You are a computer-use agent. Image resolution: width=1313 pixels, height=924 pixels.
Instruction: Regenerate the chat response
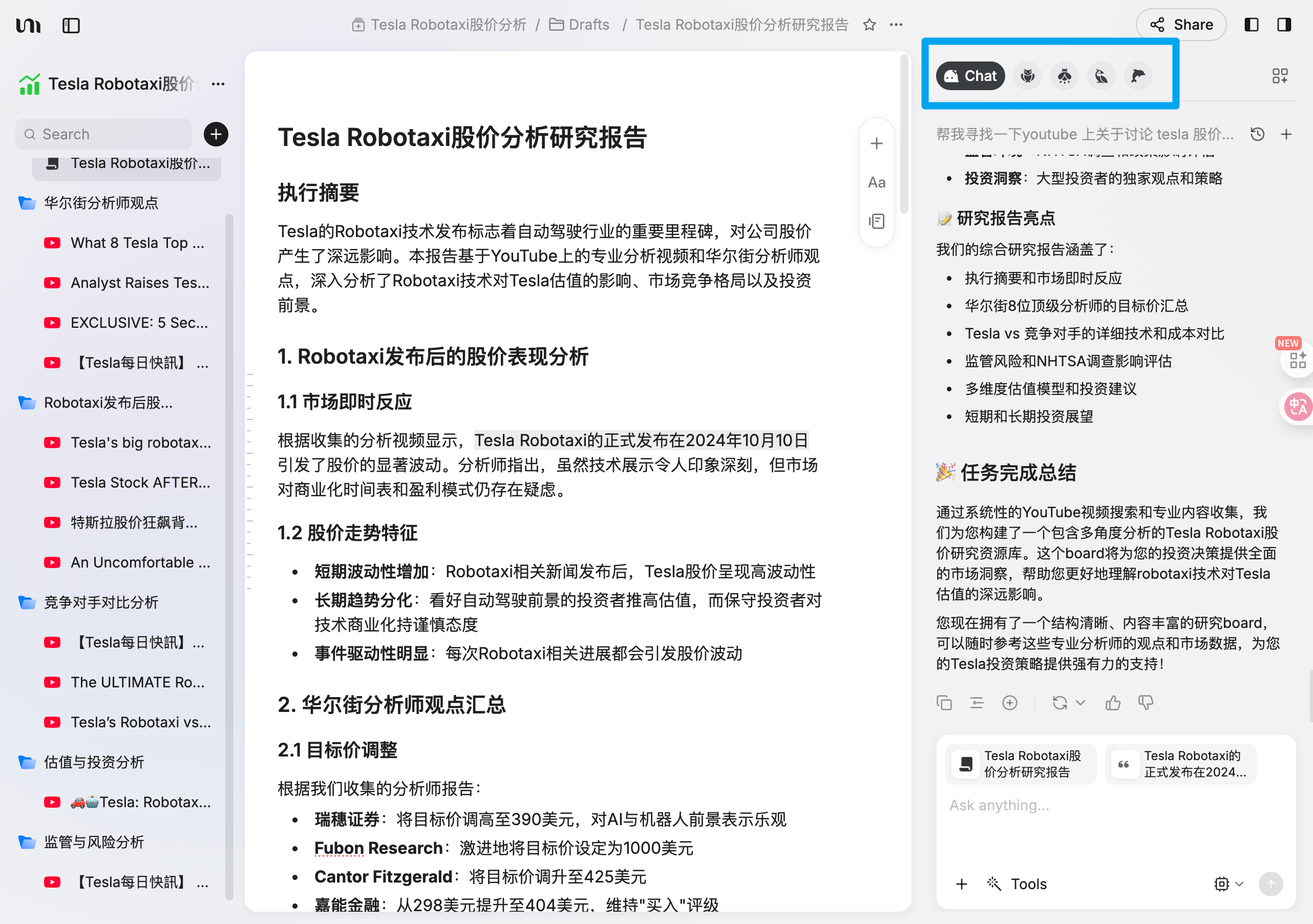click(x=1060, y=703)
